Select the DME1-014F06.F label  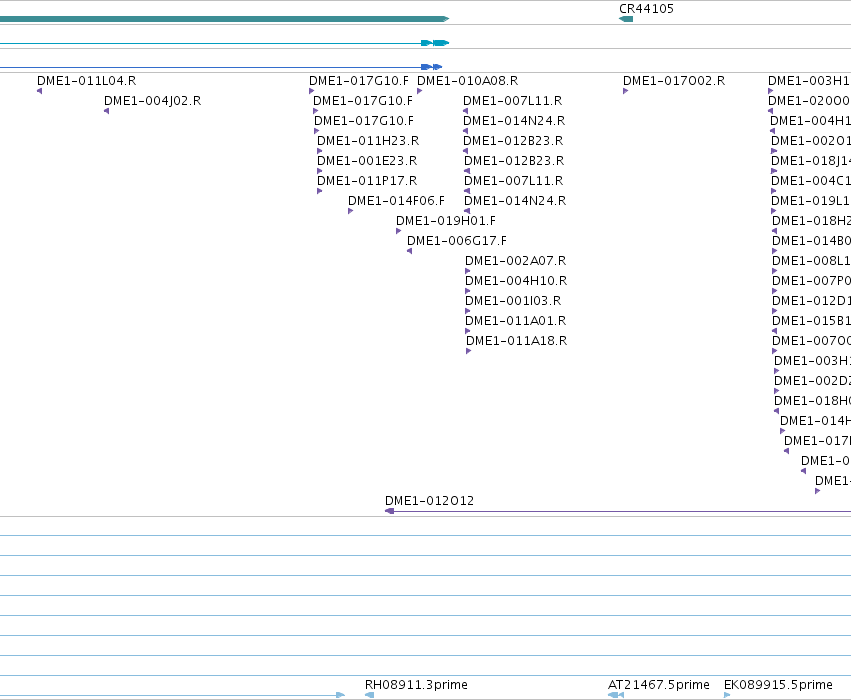(396, 201)
